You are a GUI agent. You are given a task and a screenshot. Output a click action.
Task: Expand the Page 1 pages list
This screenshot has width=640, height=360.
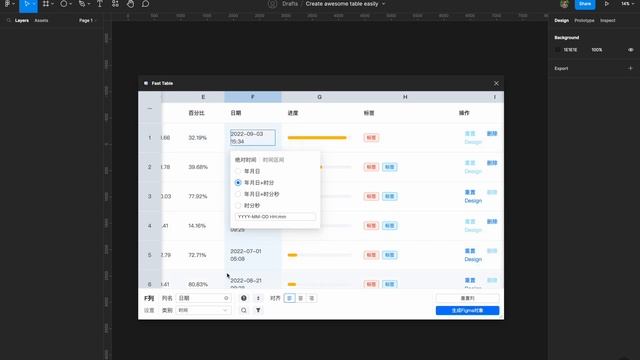coord(87,20)
